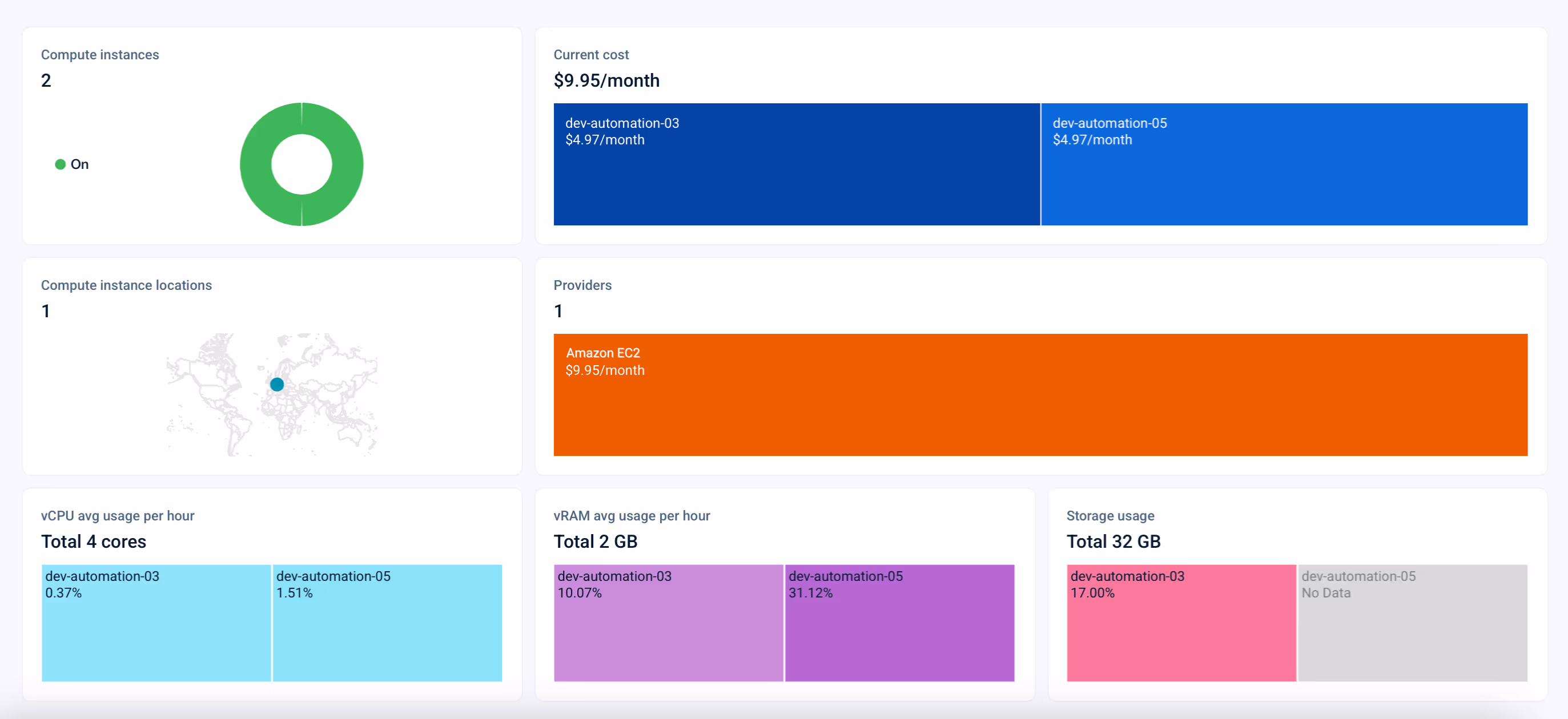Click the Storage usage heading
This screenshot has height=719, width=1568.
[1109, 516]
